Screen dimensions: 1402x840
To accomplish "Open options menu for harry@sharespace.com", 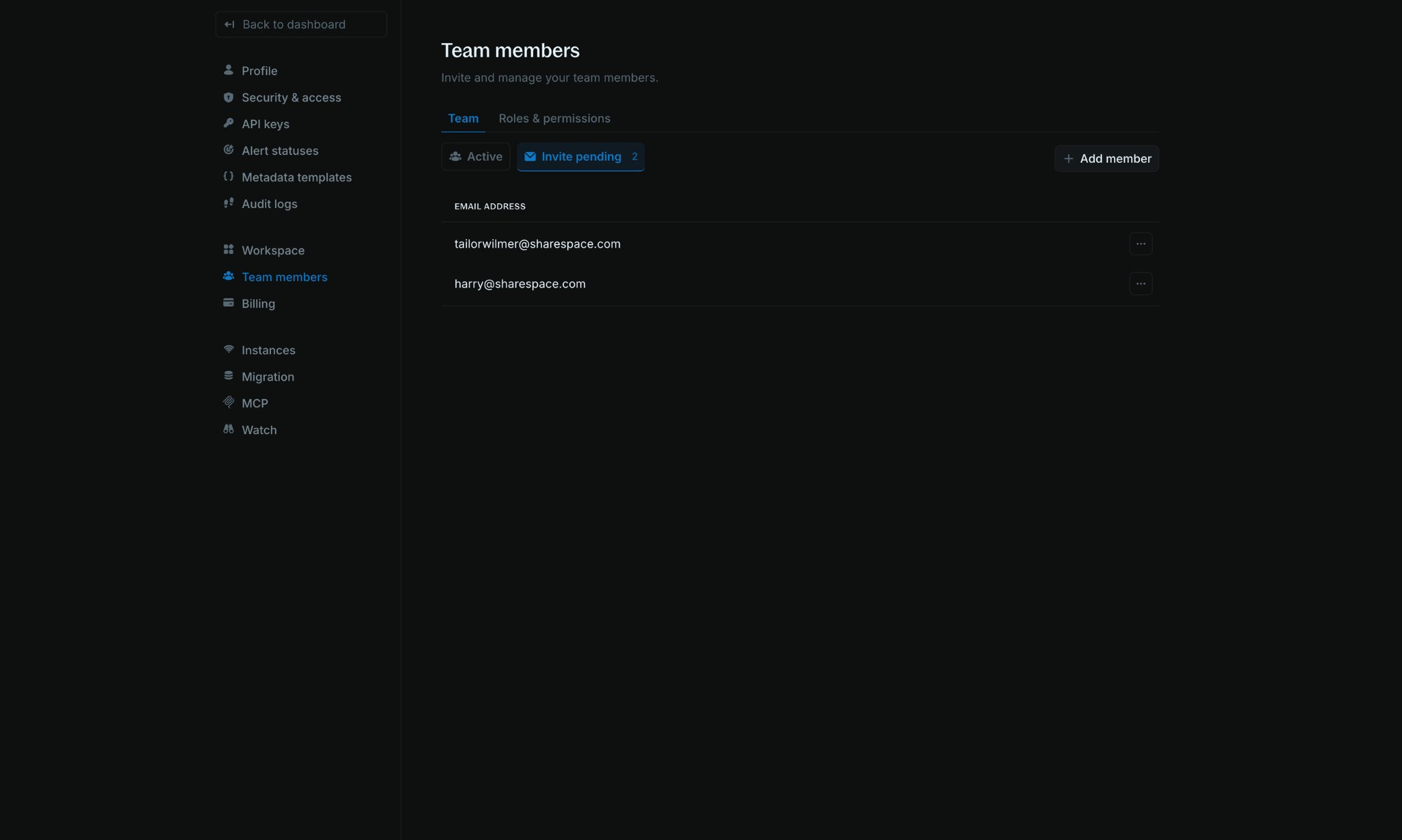I will point(1140,283).
